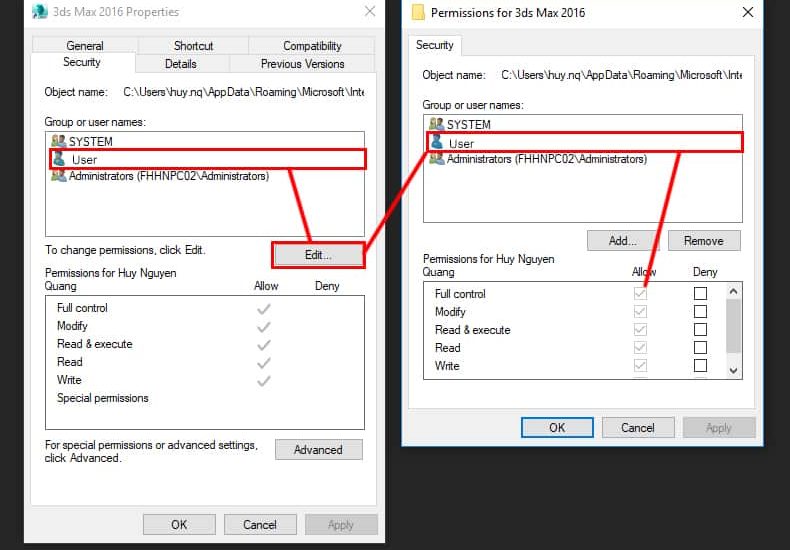Select SYSTEM group icon in Permissions dialog
Viewport: 790px width, 550px height.
(x=436, y=125)
